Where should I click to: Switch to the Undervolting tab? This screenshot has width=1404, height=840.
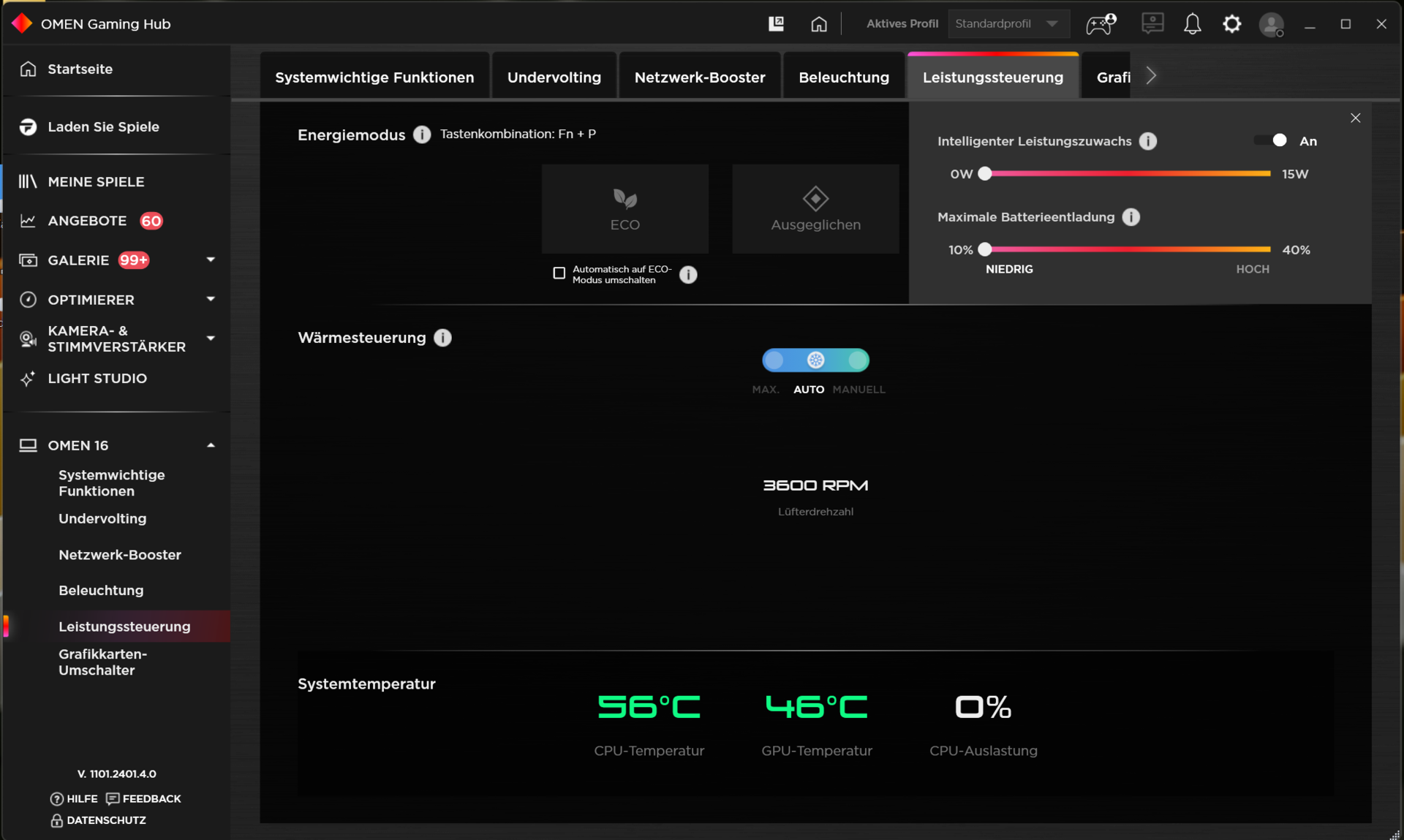pyautogui.click(x=554, y=77)
